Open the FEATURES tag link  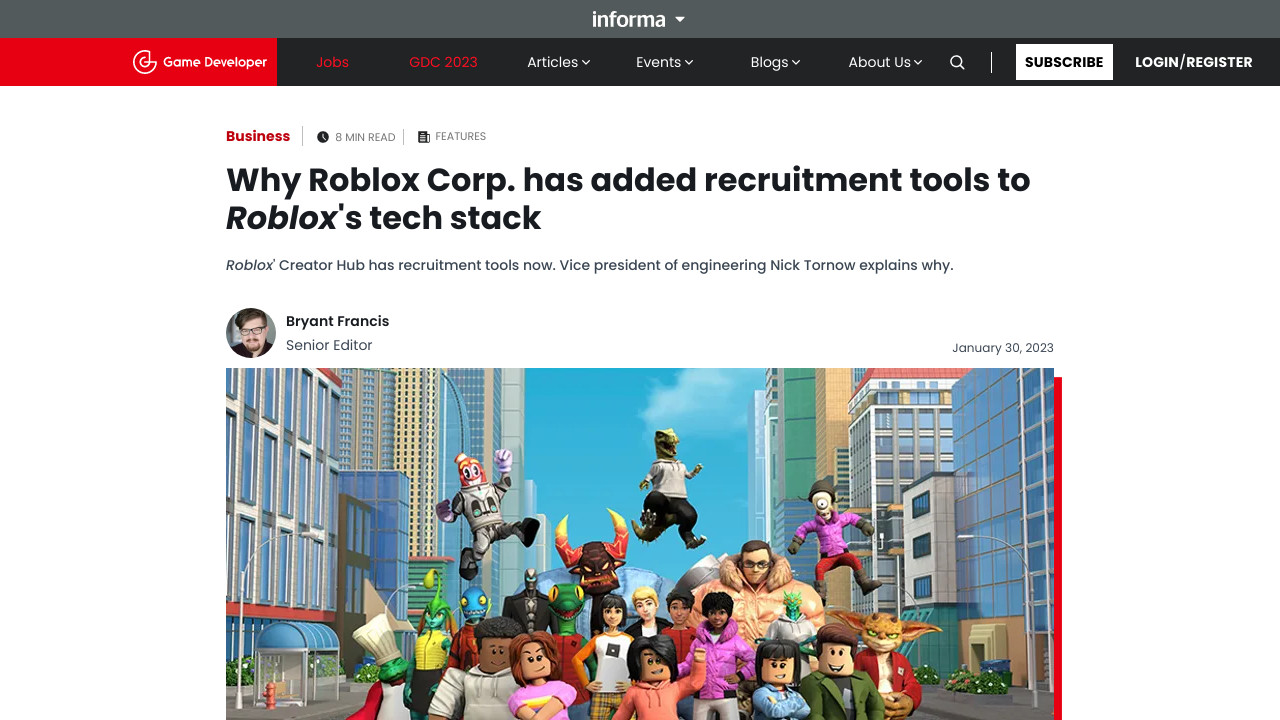click(x=460, y=136)
